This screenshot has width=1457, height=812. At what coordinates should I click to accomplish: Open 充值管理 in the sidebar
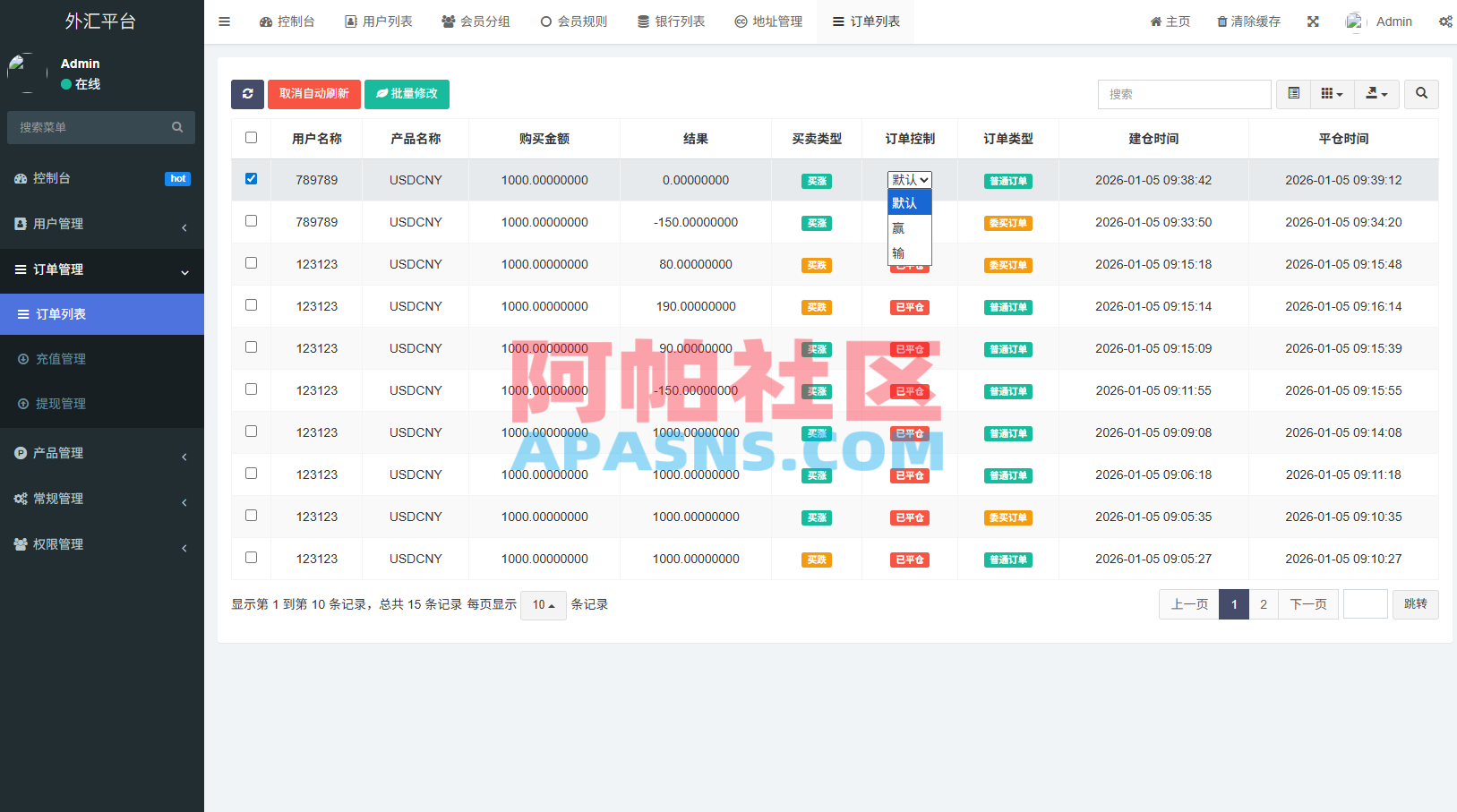tap(102, 359)
